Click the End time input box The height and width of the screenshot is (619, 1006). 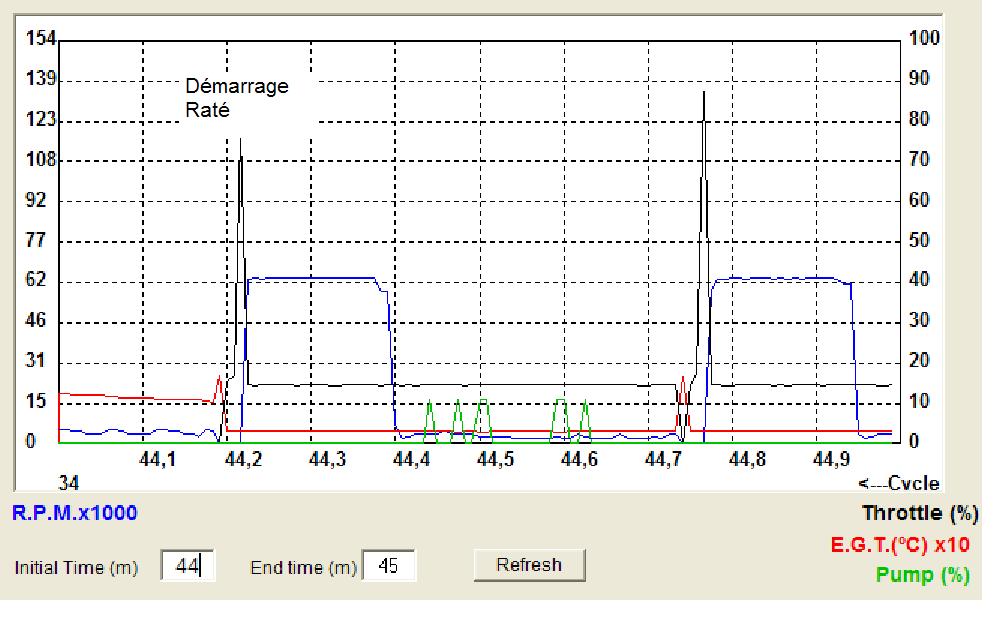coord(389,566)
